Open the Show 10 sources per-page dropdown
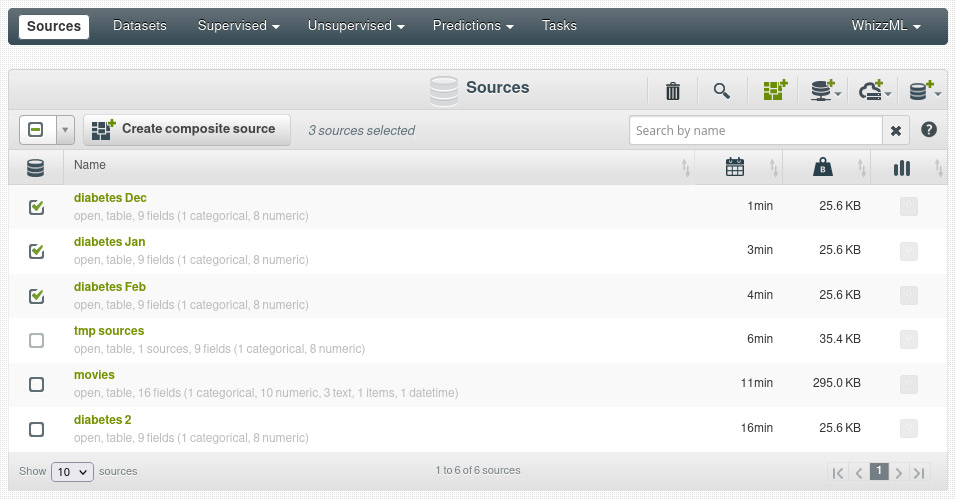Viewport: 955px width, 499px height. (x=72, y=471)
